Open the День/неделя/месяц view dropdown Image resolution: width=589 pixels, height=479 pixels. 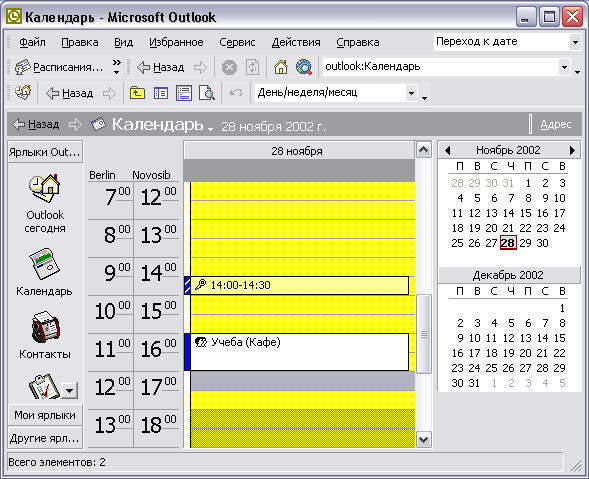[411, 93]
